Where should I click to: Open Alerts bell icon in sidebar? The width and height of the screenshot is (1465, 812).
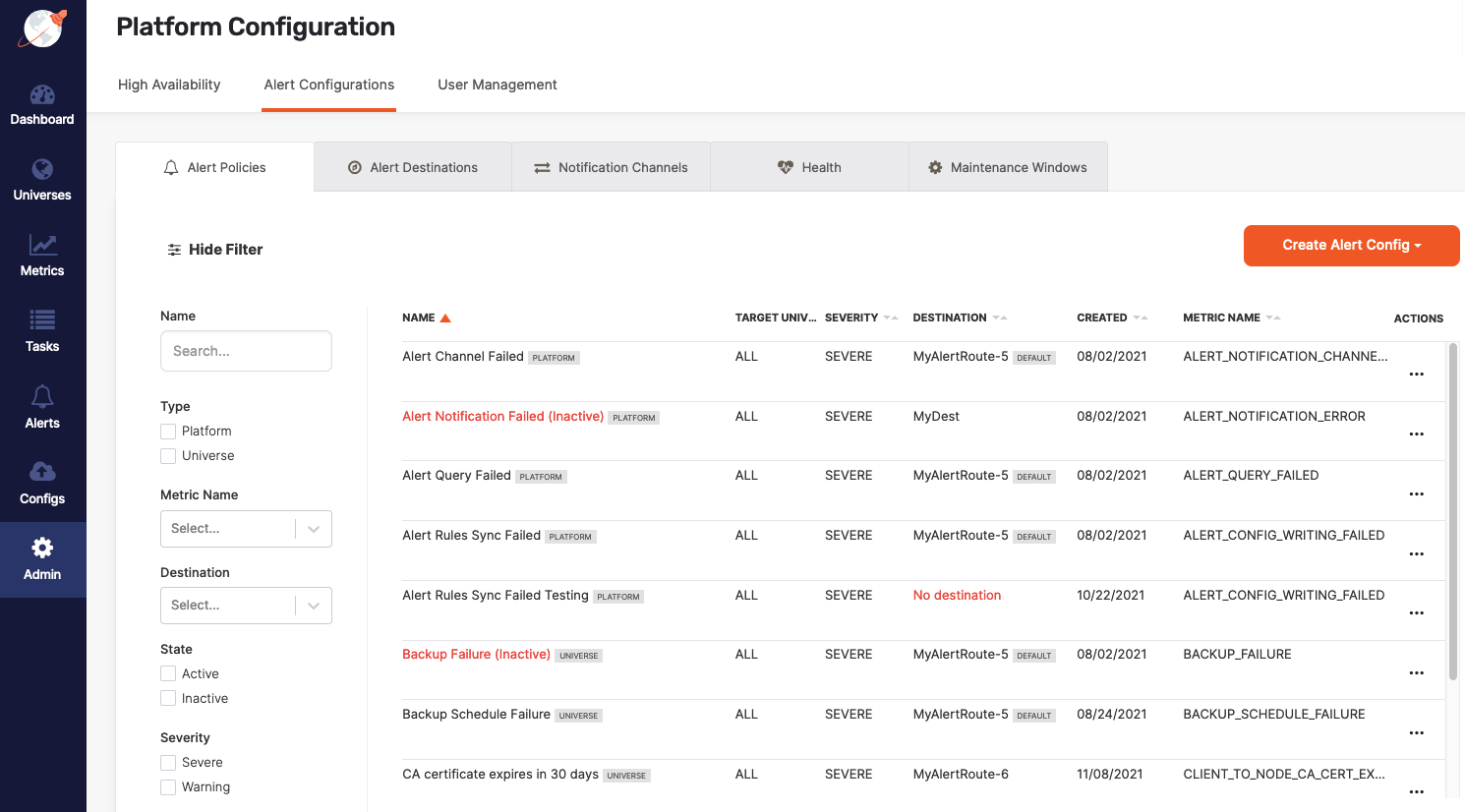tap(42, 396)
